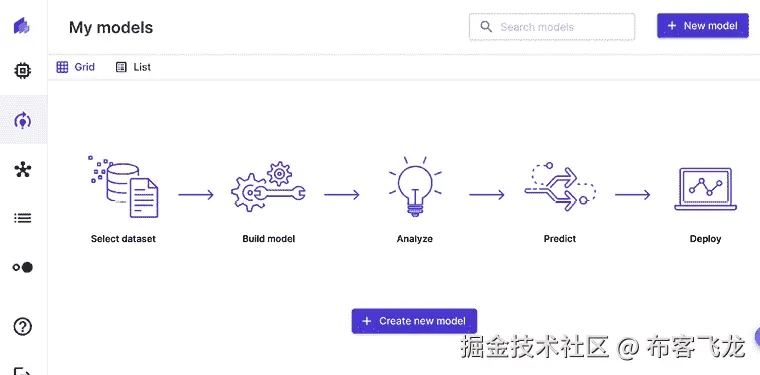This screenshot has width=760, height=375.
Task: Click the Predict arrows illustration
Action: point(560,187)
